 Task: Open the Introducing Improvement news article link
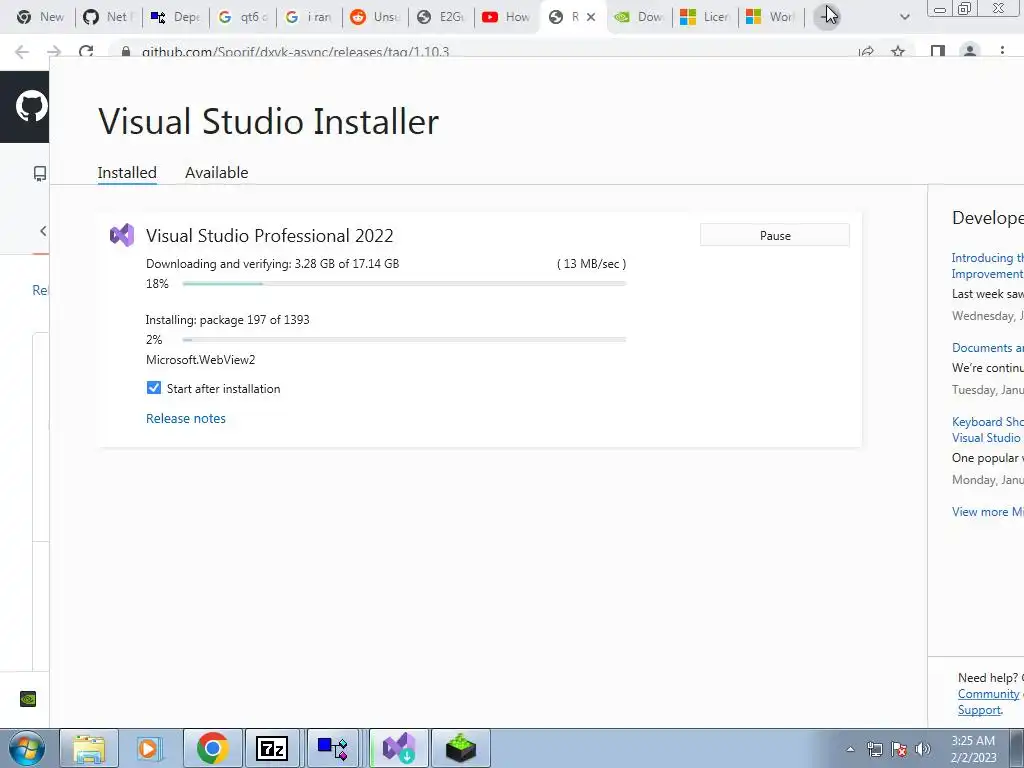tap(987, 266)
